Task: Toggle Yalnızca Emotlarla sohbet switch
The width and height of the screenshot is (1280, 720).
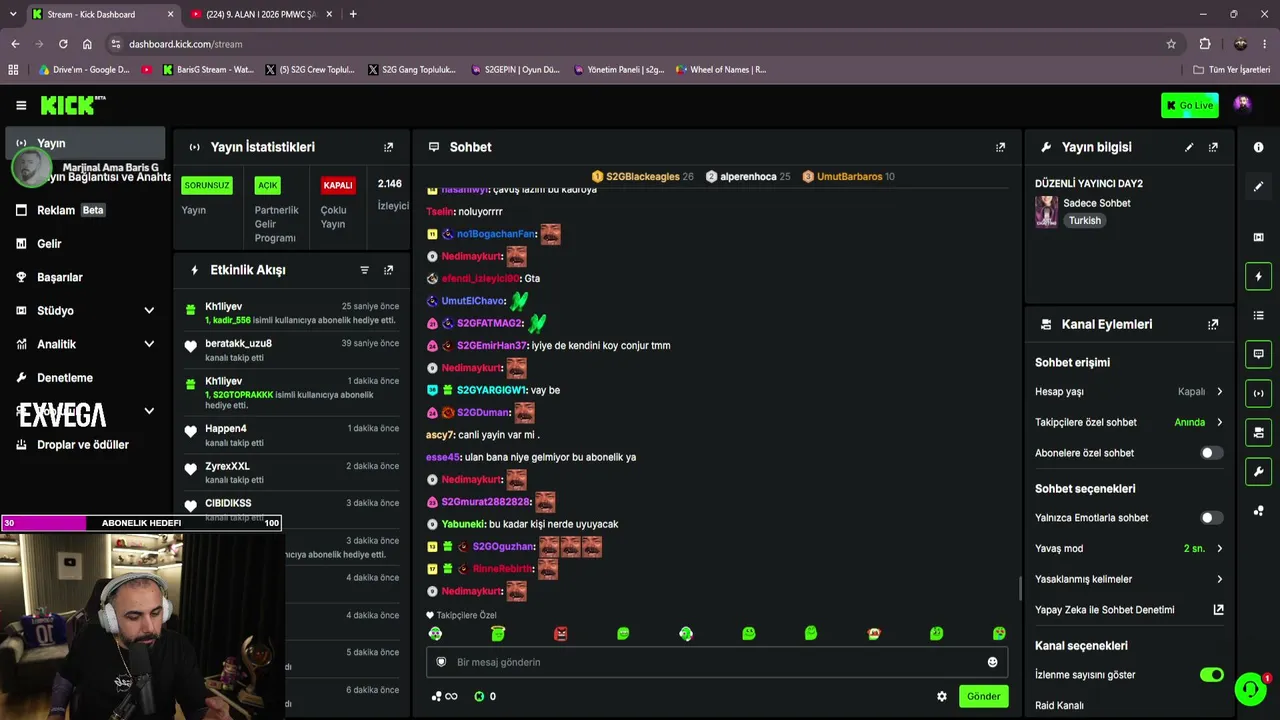Action: (x=1211, y=518)
